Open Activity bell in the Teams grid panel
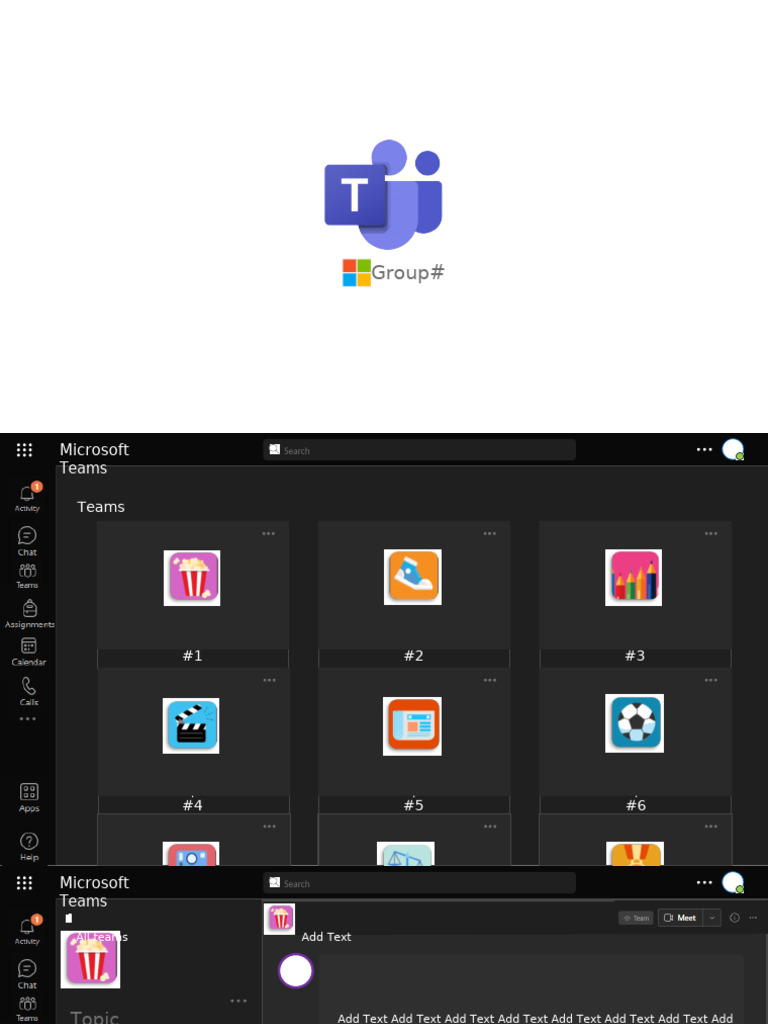Viewport: 768px width, 1024px height. coord(27,498)
